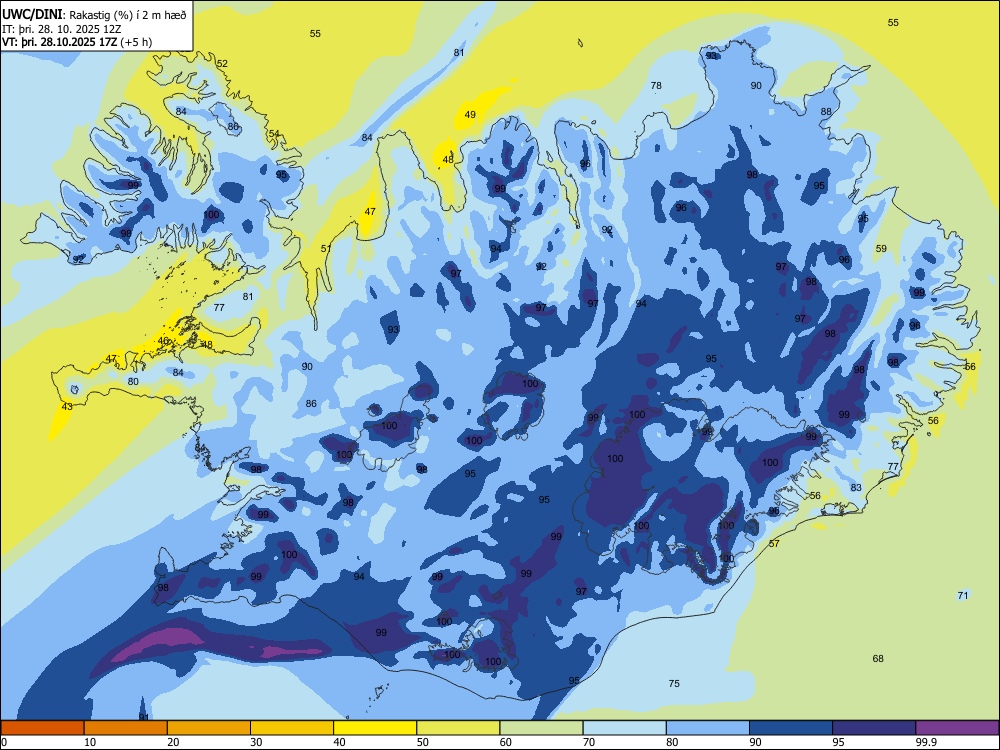The height and width of the screenshot is (750, 1000).
Task: Select the 95–99.9 indigo legend swatch
Action: (874, 728)
